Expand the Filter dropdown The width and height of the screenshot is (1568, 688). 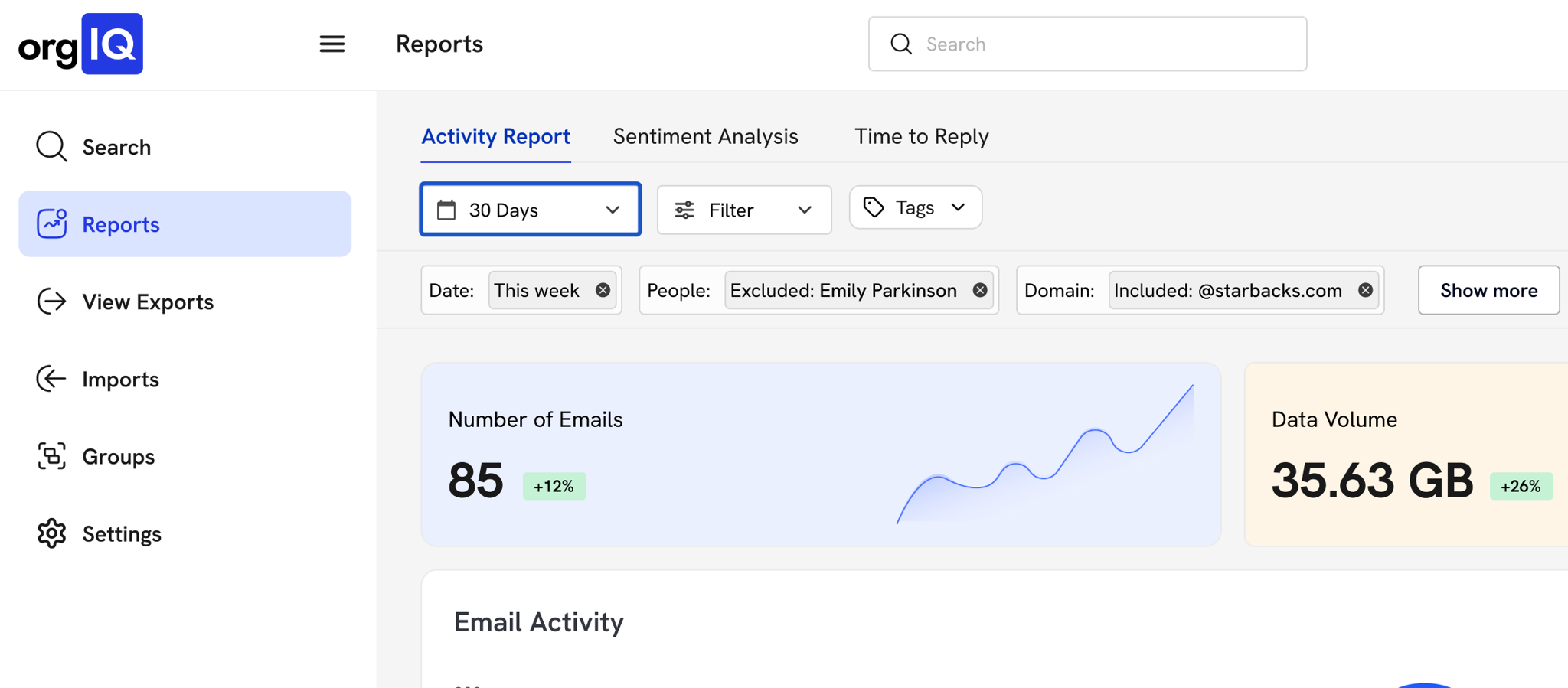click(x=744, y=210)
